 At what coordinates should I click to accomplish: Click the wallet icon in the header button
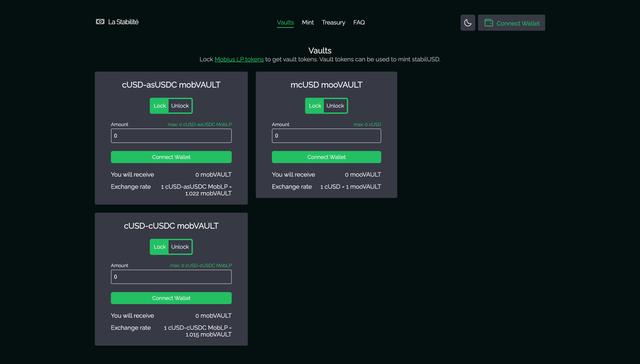(489, 23)
